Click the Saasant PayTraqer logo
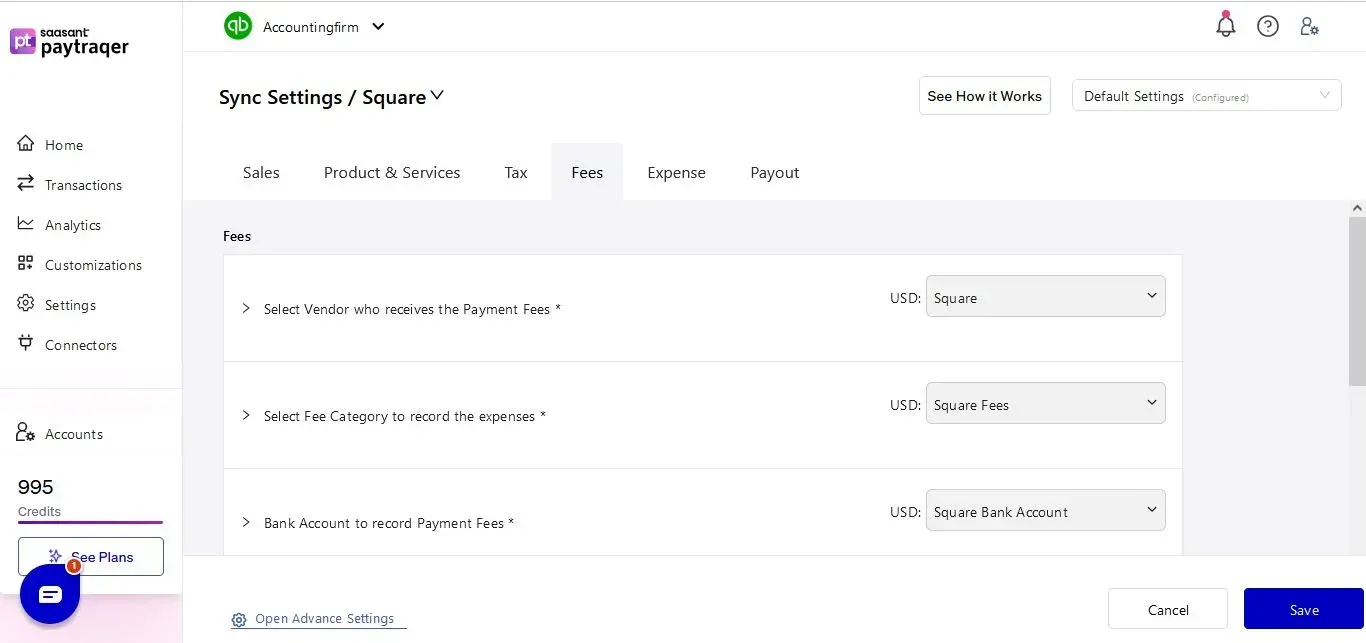 [69, 42]
